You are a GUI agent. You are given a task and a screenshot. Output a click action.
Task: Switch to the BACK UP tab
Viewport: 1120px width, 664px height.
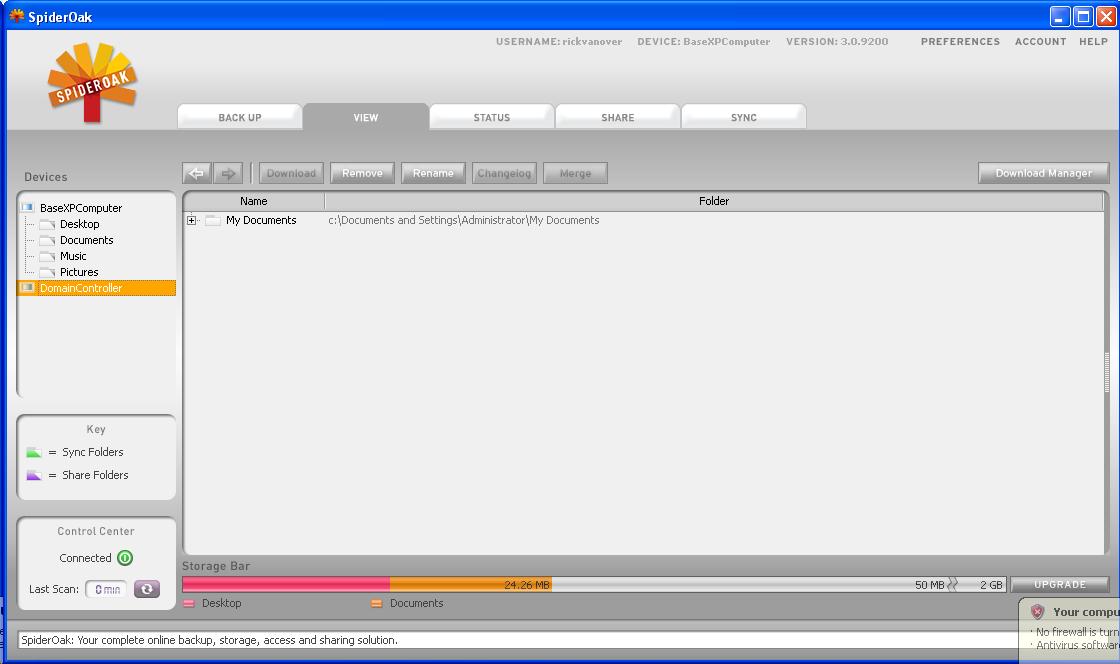[x=240, y=117]
